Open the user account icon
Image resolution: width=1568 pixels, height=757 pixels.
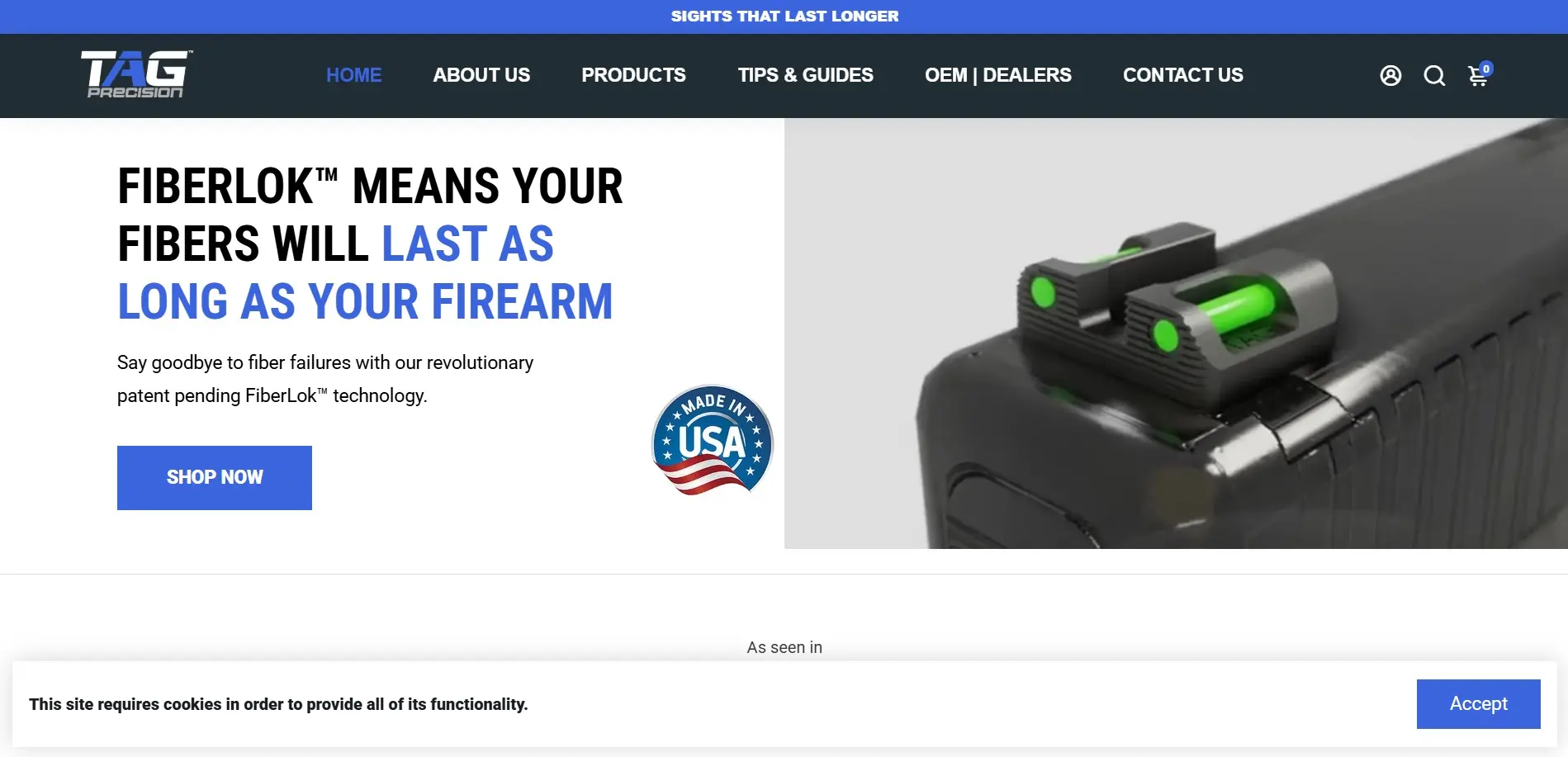(x=1390, y=76)
